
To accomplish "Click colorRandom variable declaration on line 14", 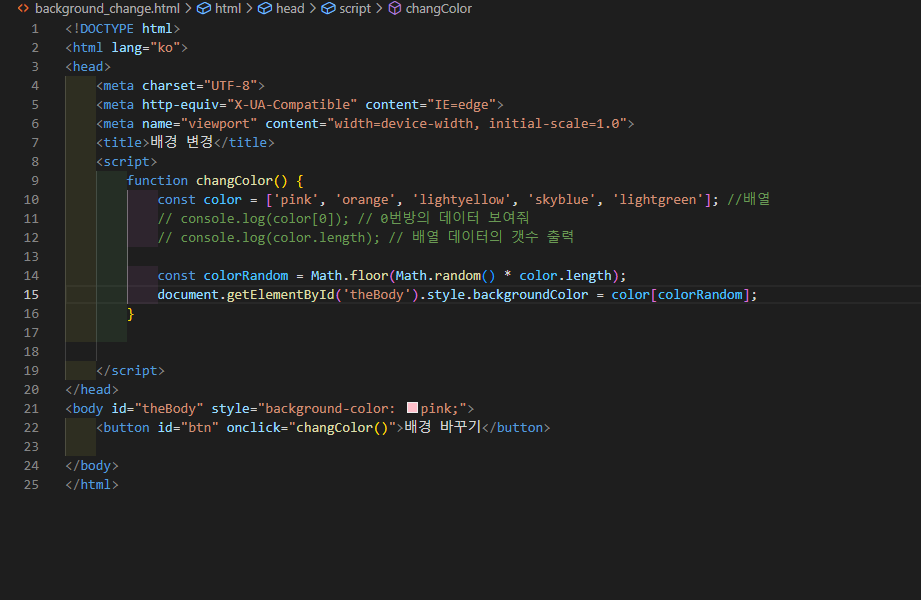I will 246,276.
